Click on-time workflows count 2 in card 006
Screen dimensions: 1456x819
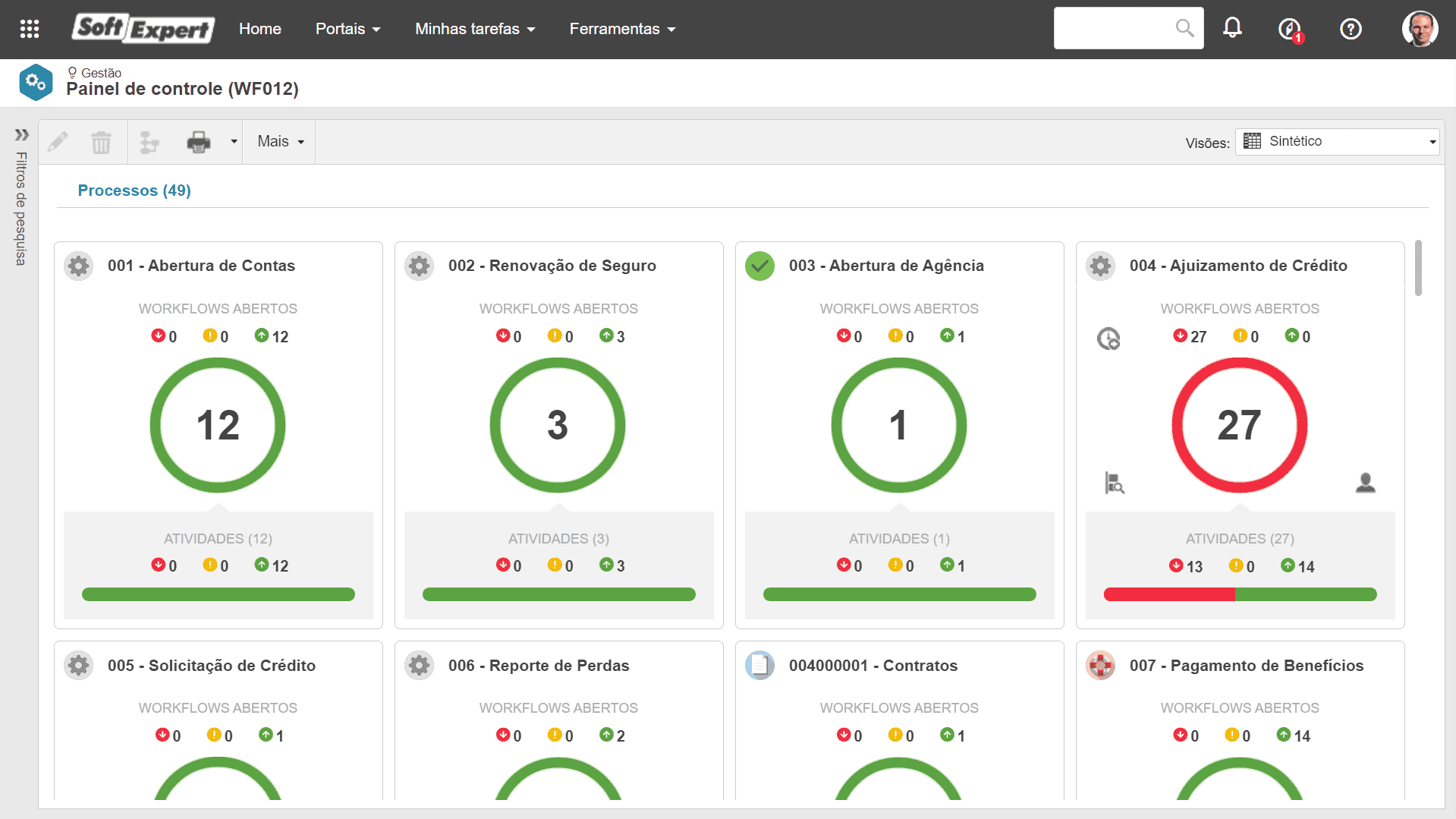pos(612,736)
